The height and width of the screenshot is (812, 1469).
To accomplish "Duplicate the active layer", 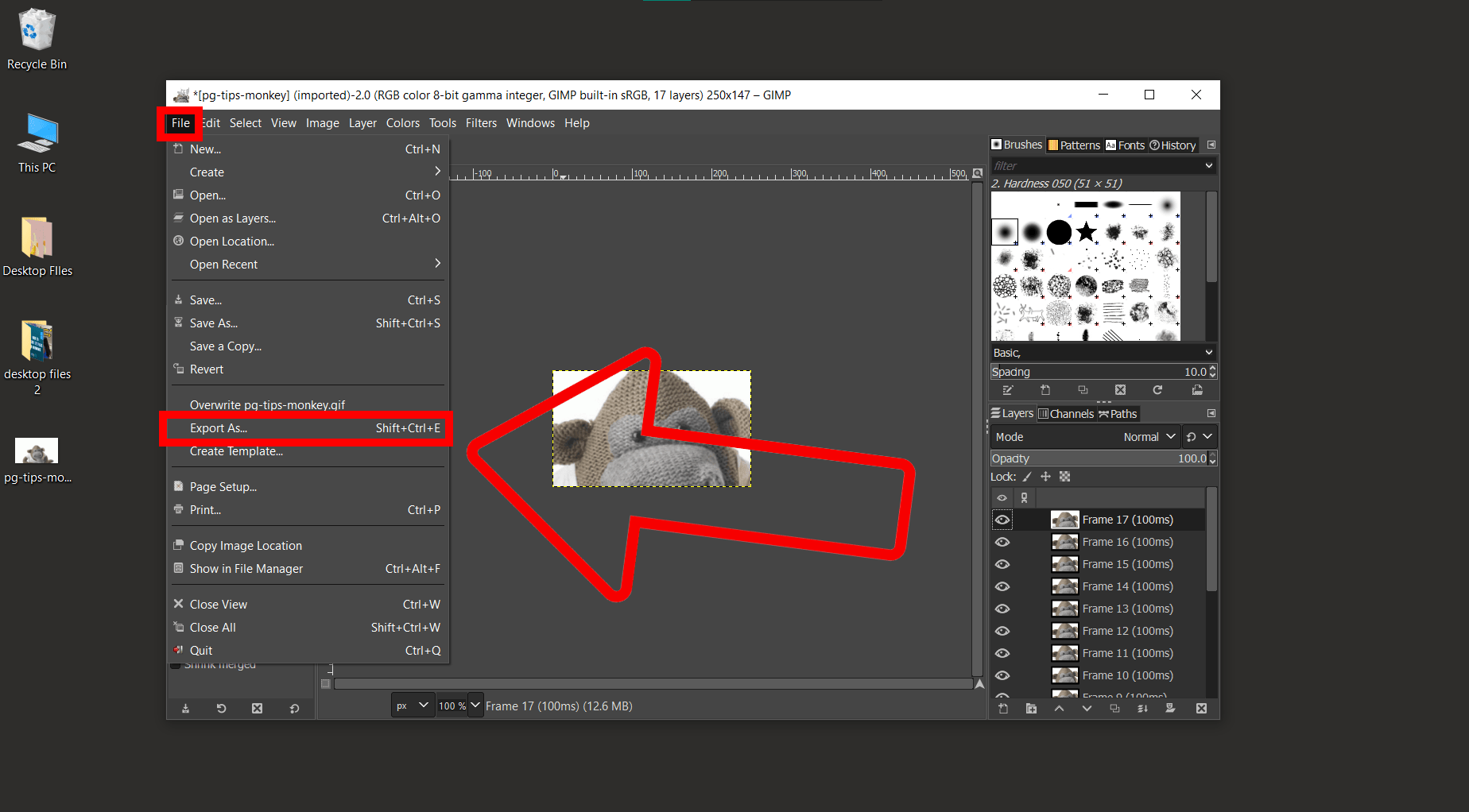I will pos(1114,708).
